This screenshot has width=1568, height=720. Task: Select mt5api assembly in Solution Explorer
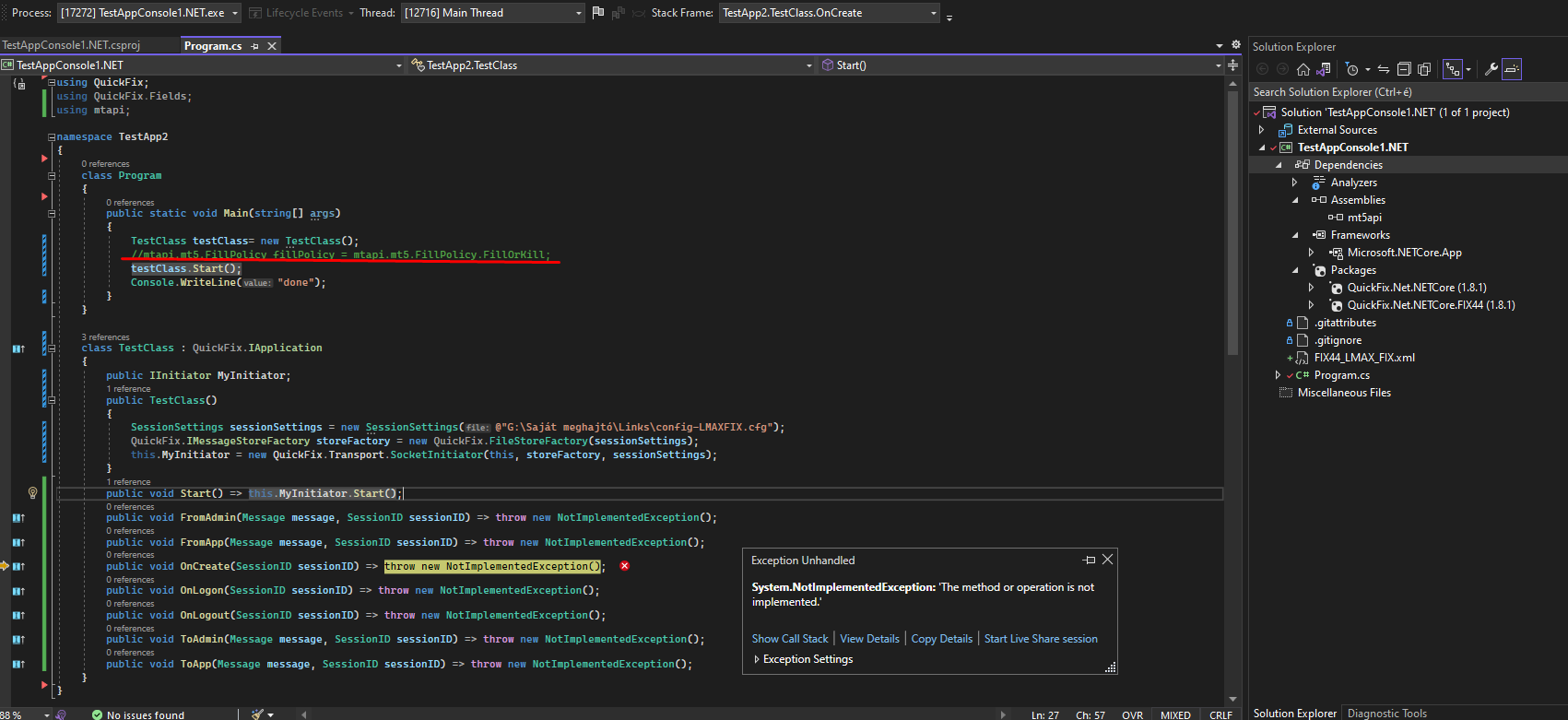pyautogui.click(x=1364, y=218)
